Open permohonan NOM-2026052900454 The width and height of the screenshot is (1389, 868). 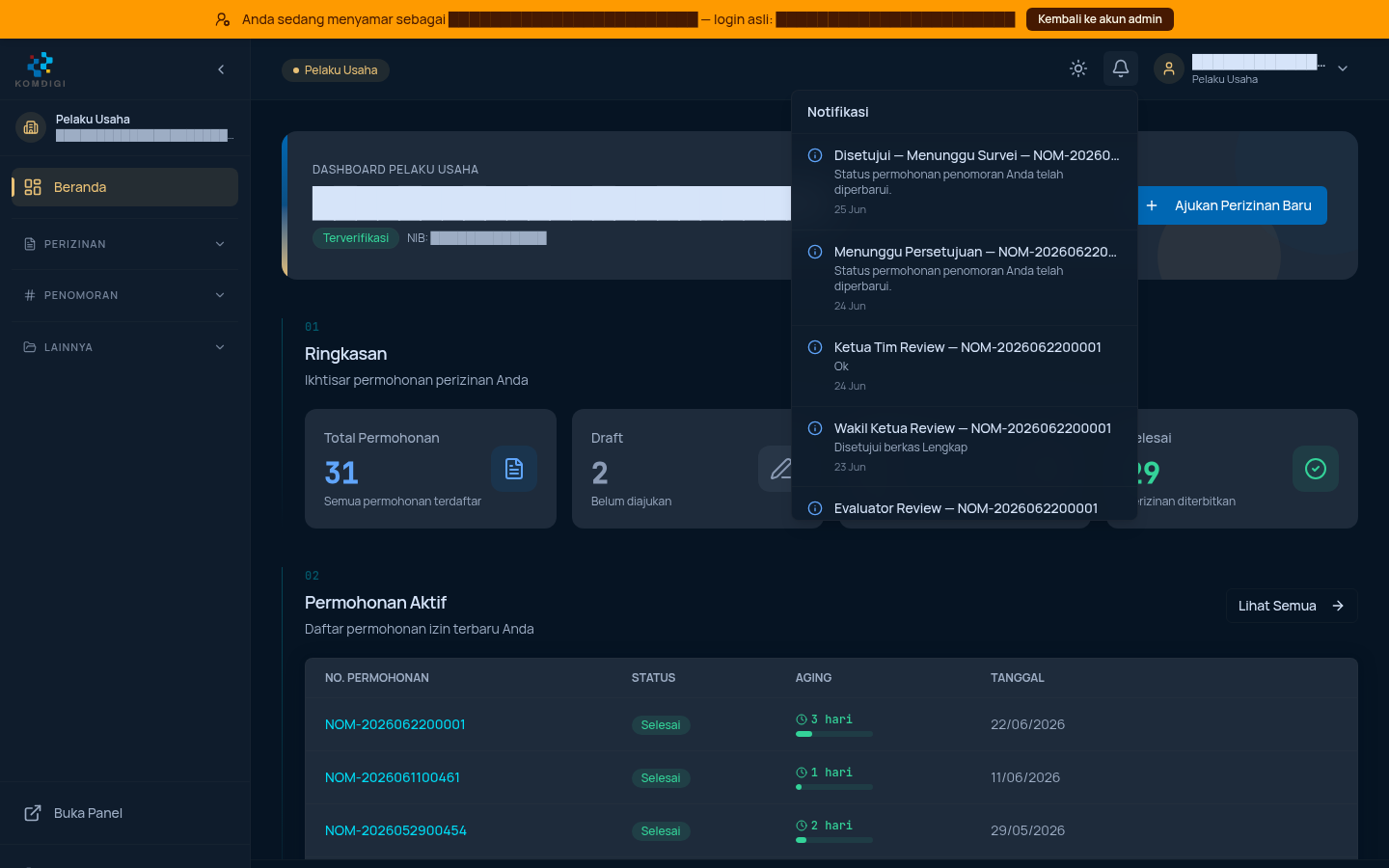click(x=395, y=830)
